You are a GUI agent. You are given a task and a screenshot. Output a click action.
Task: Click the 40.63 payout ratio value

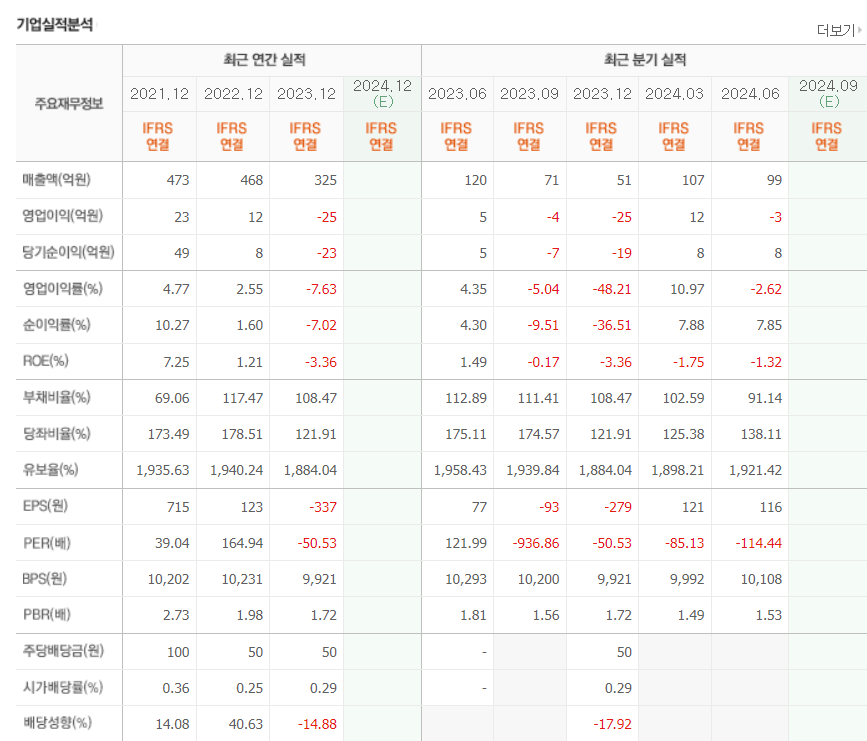(x=246, y=724)
